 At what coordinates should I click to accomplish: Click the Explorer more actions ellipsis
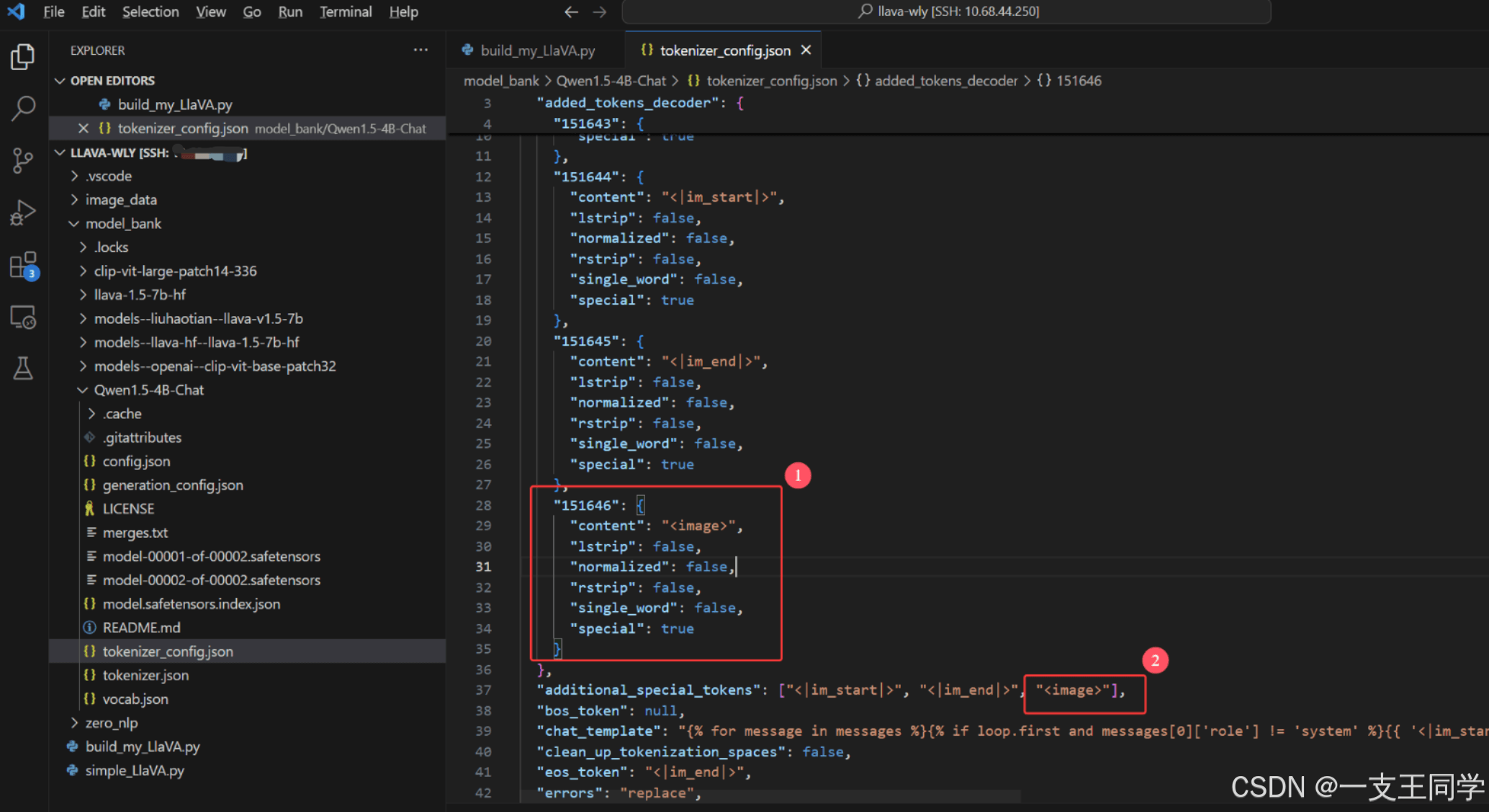pyautogui.click(x=420, y=50)
